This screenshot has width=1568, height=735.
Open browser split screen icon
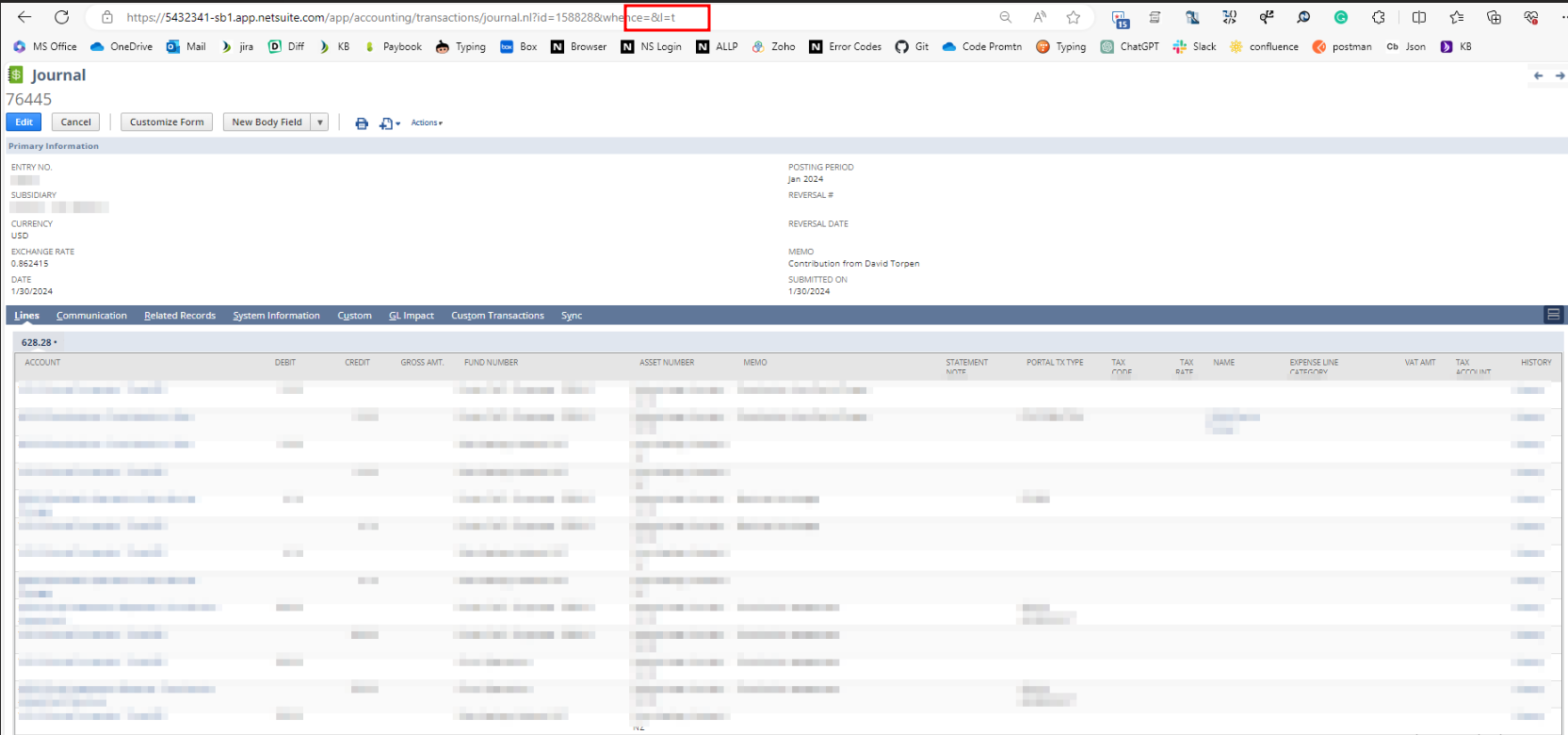click(1419, 17)
